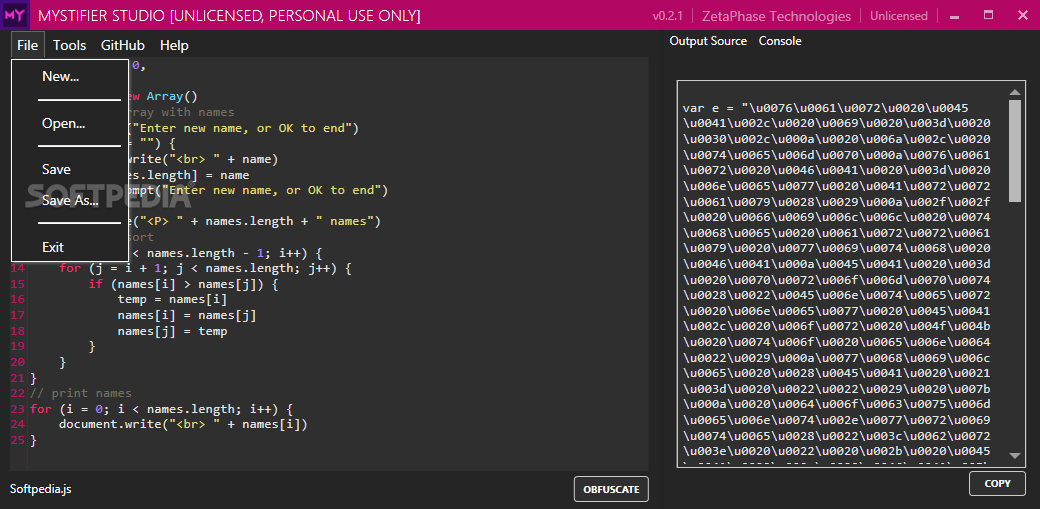Screen dimensions: 1040x509
Task: Click the MY Mystifier Studio logo icon
Action: point(15,15)
